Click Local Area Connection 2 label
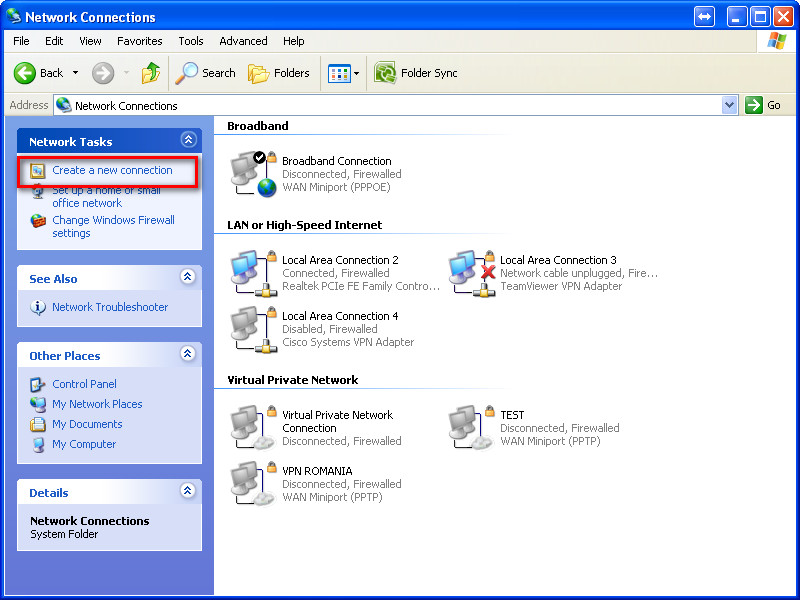800x600 pixels. click(340, 260)
